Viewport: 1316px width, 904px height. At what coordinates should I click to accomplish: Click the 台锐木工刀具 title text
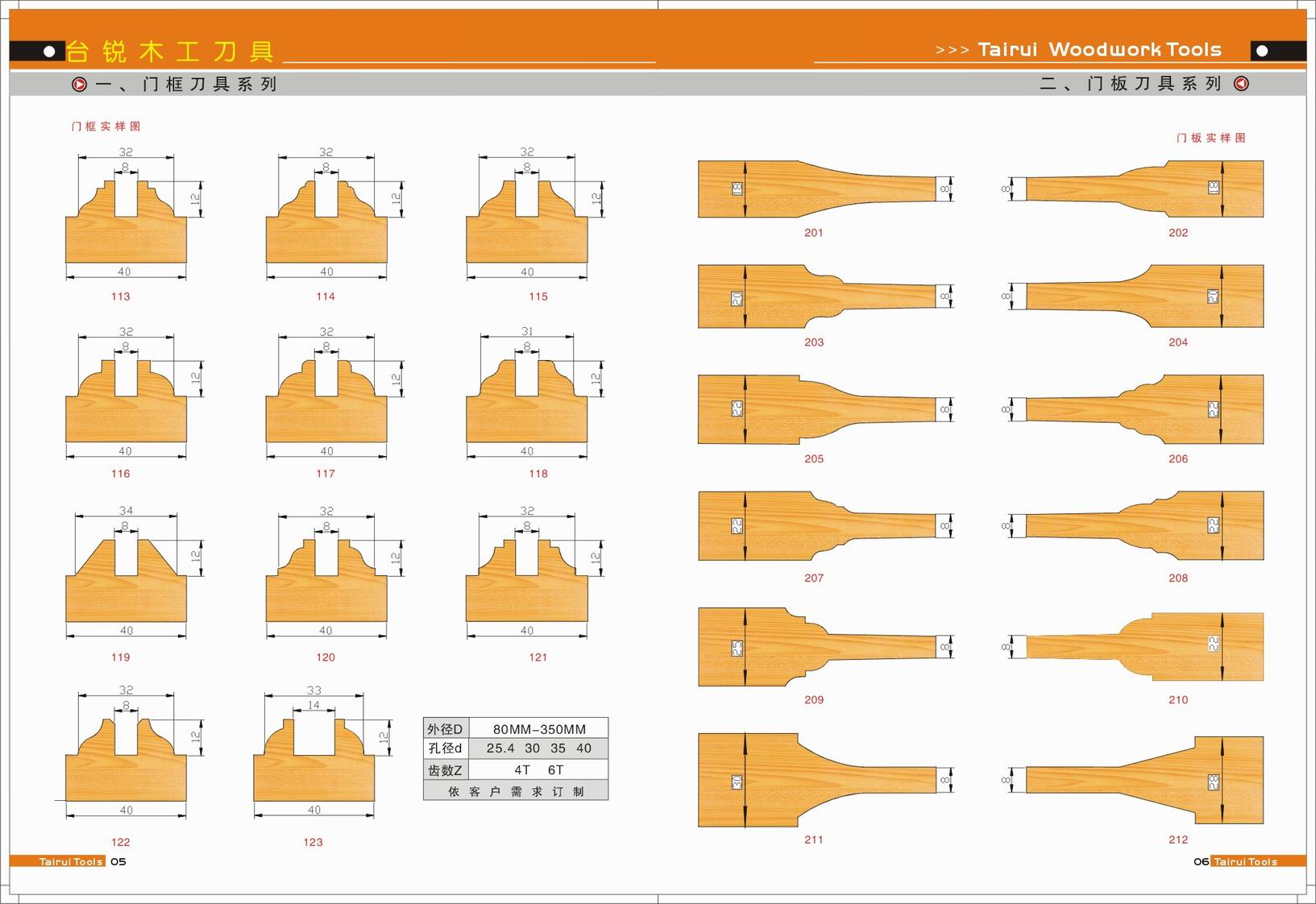(x=169, y=52)
